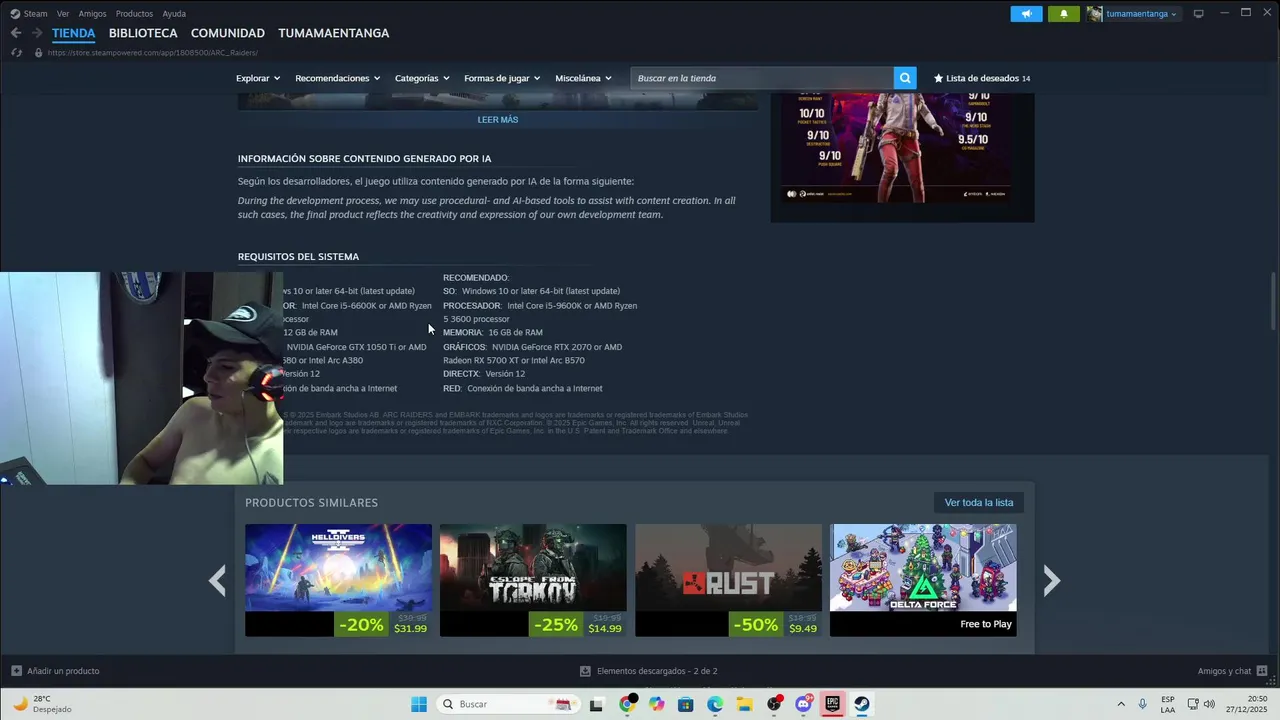Open Lista de deseados
The image size is (1280, 720).
(x=982, y=78)
